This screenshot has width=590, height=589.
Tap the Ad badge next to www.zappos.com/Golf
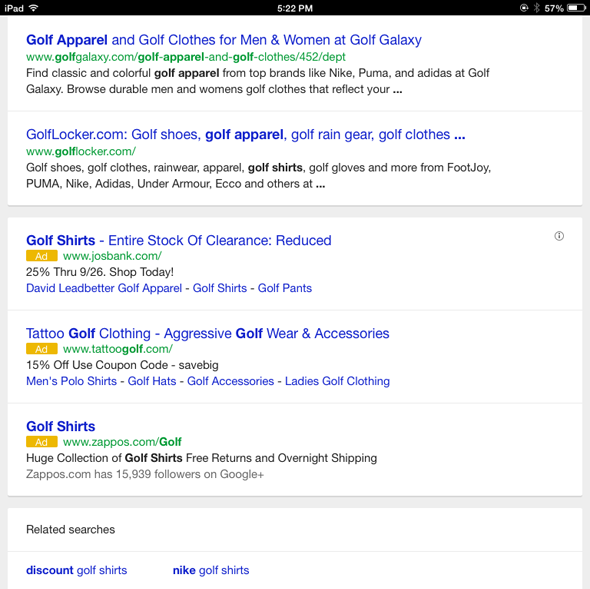pyautogui.click(x=42, y=441)
